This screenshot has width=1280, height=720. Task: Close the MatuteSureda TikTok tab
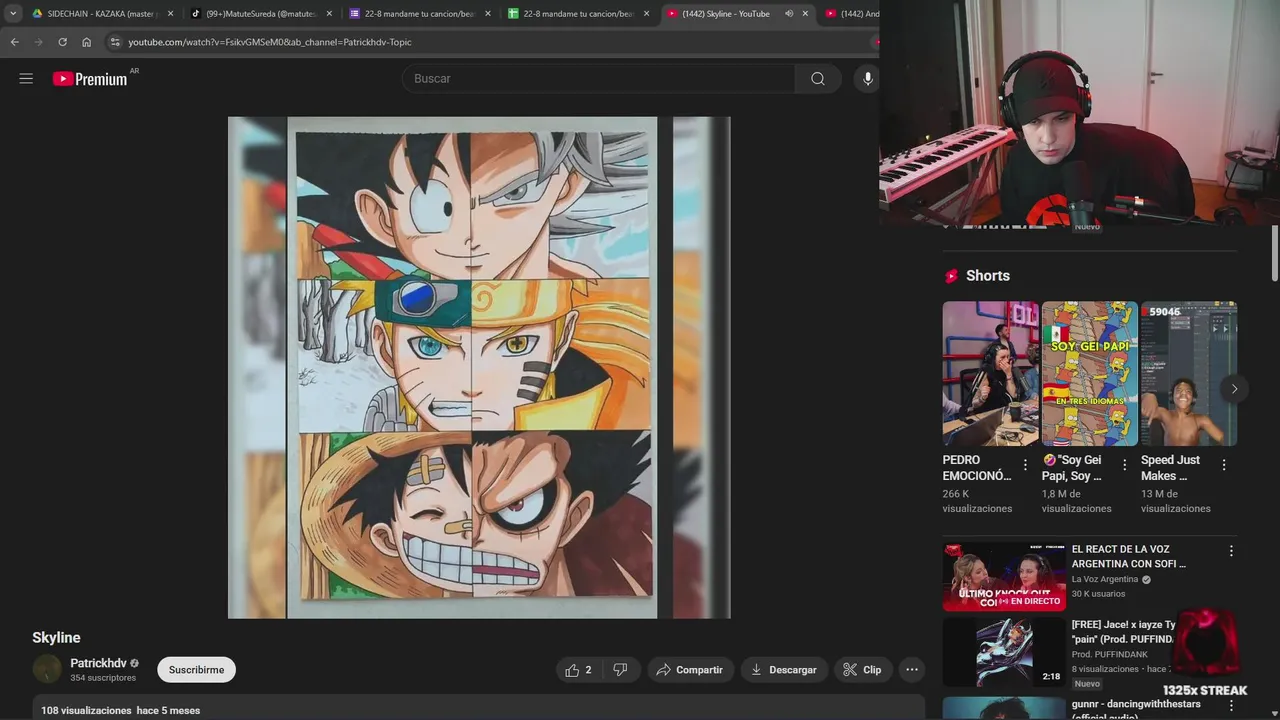point(329,14)
